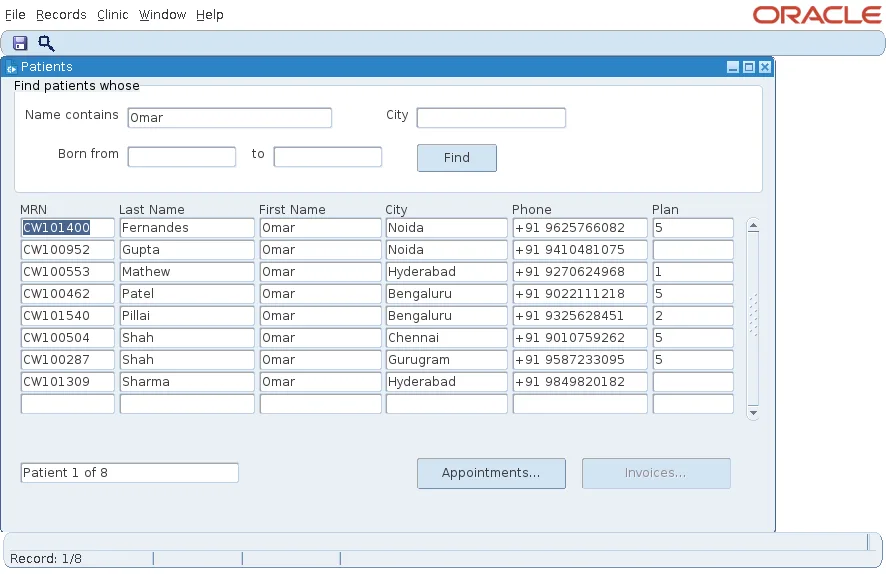Click phone +91 9270624968
Screen dimensions: 886x574
pos(580,272)
